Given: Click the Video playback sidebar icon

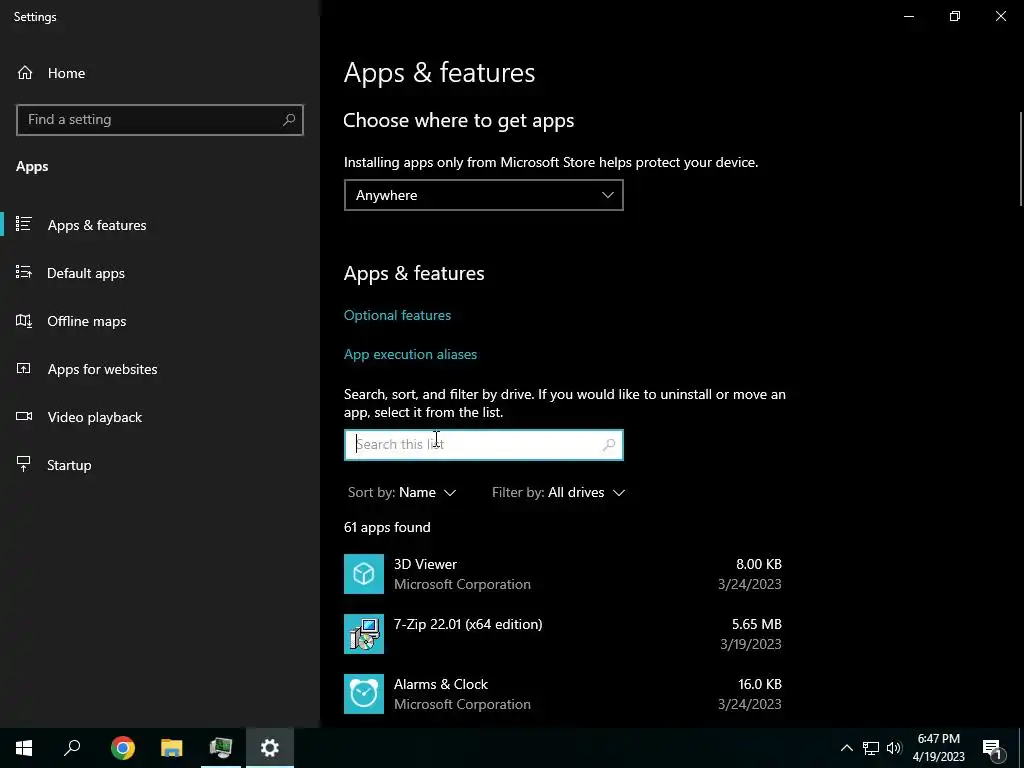Looking at the screenshot, I should click(24, 417).
